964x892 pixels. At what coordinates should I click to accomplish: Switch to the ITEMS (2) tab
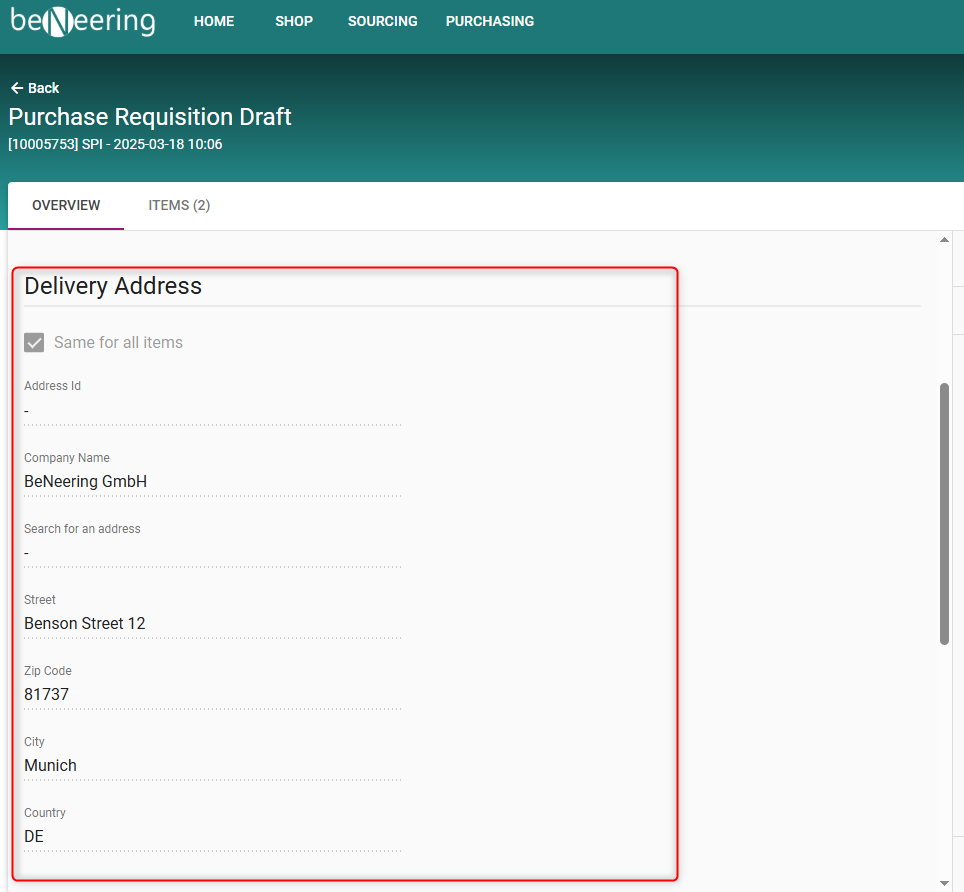179,206
